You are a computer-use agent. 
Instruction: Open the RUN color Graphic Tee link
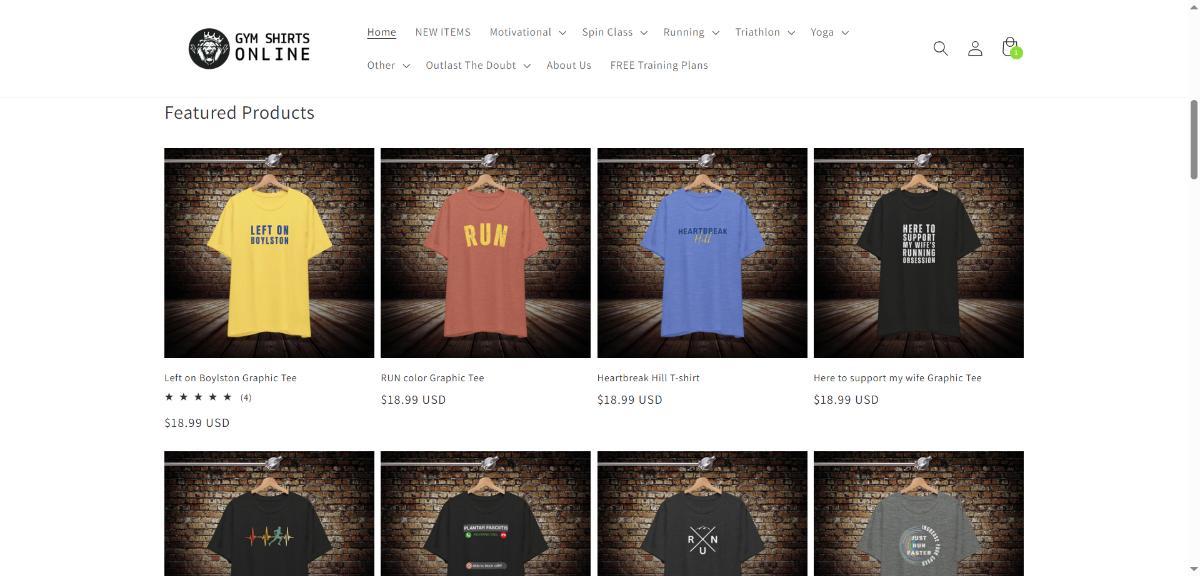coord(432,378)
